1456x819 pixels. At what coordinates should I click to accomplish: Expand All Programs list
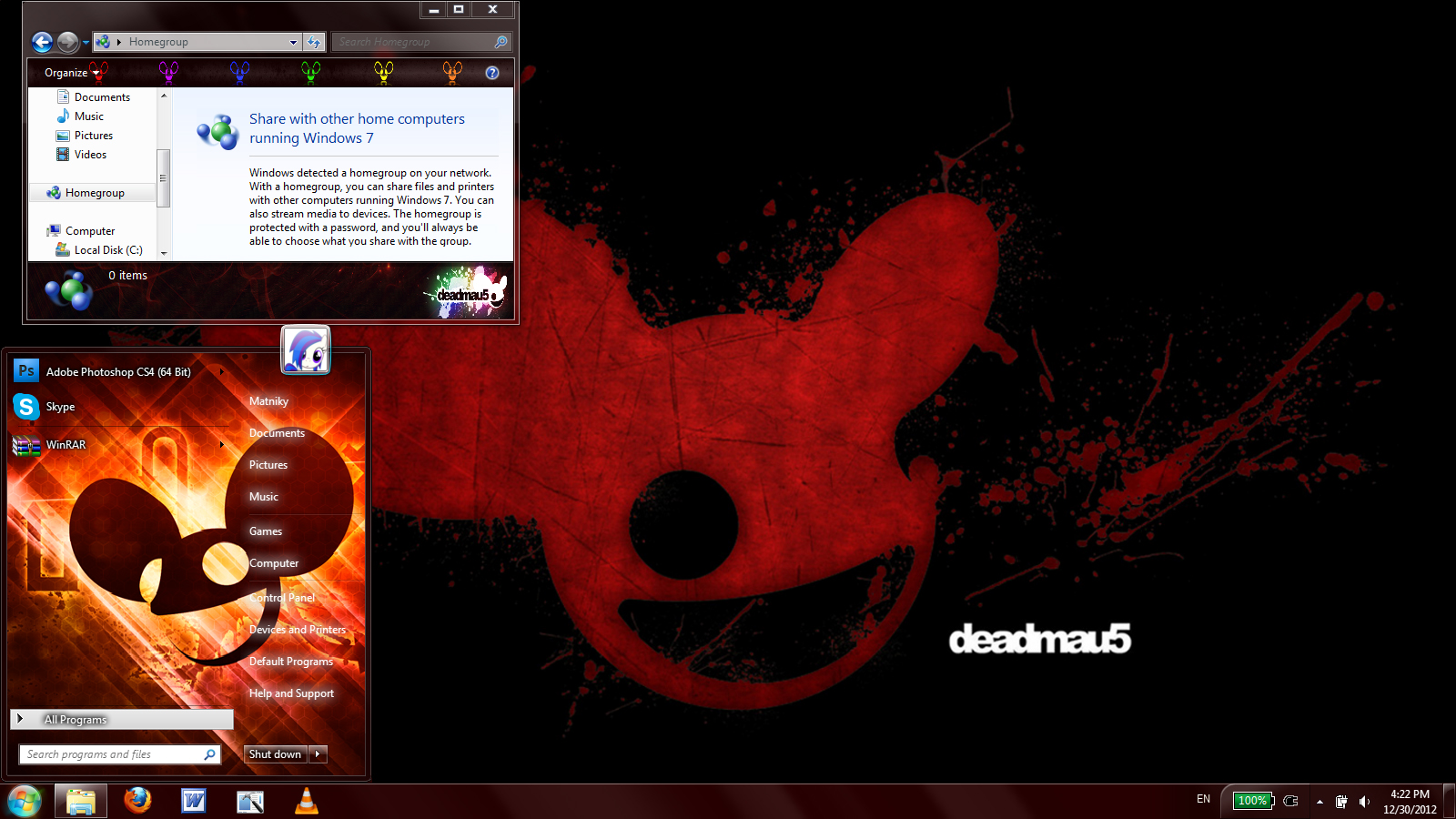coord(122,720)
